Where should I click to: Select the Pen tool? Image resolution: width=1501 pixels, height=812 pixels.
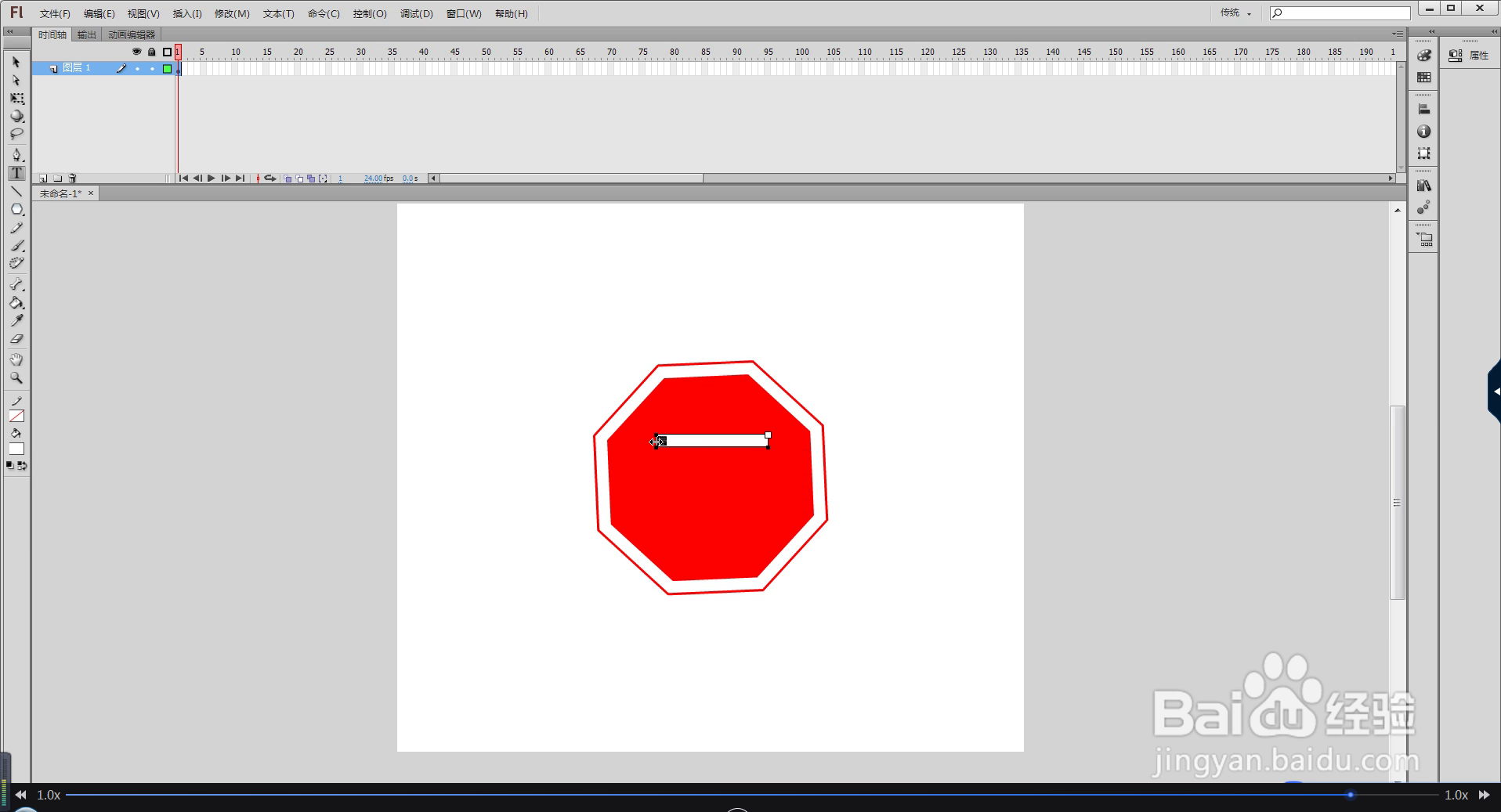(x=16, y=155)
